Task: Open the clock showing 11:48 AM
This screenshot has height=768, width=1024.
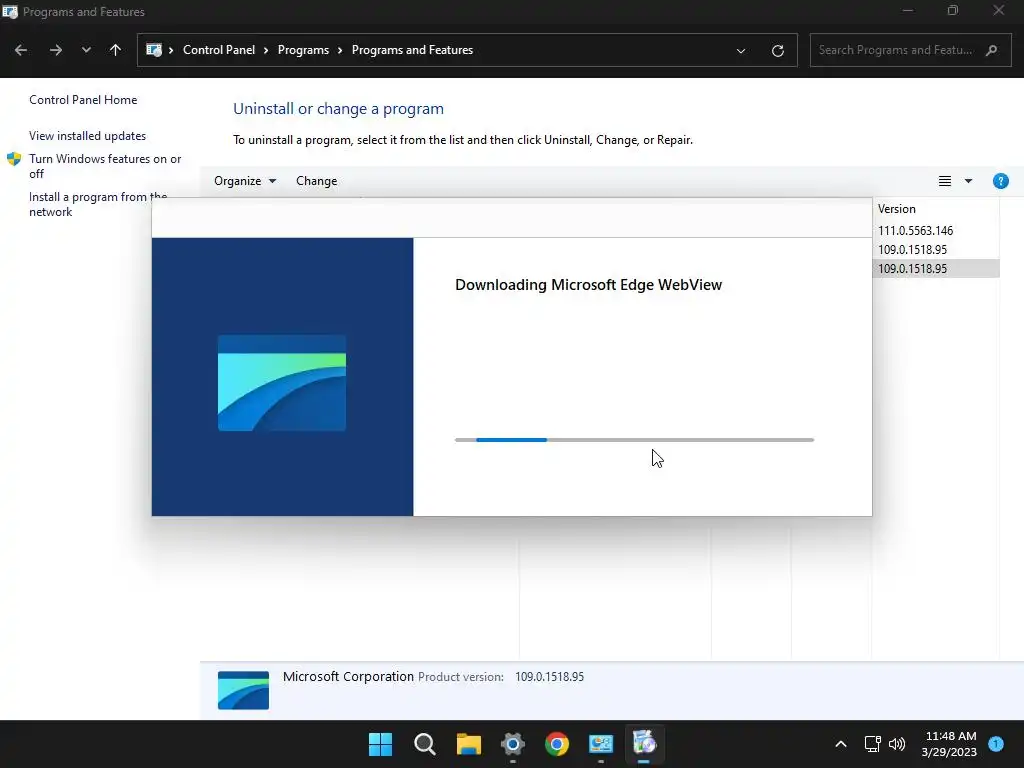Action: click(x=949, y=744)
